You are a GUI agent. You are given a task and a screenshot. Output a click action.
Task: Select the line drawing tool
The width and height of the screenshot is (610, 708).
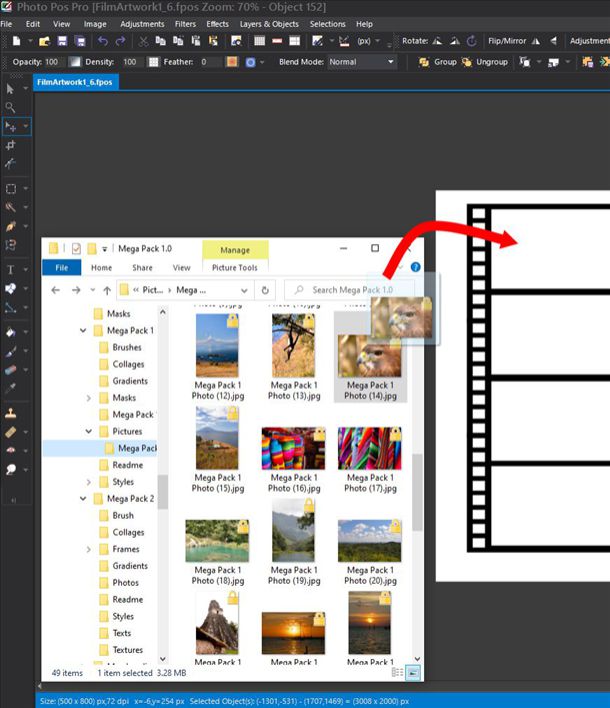click(10, 307)
